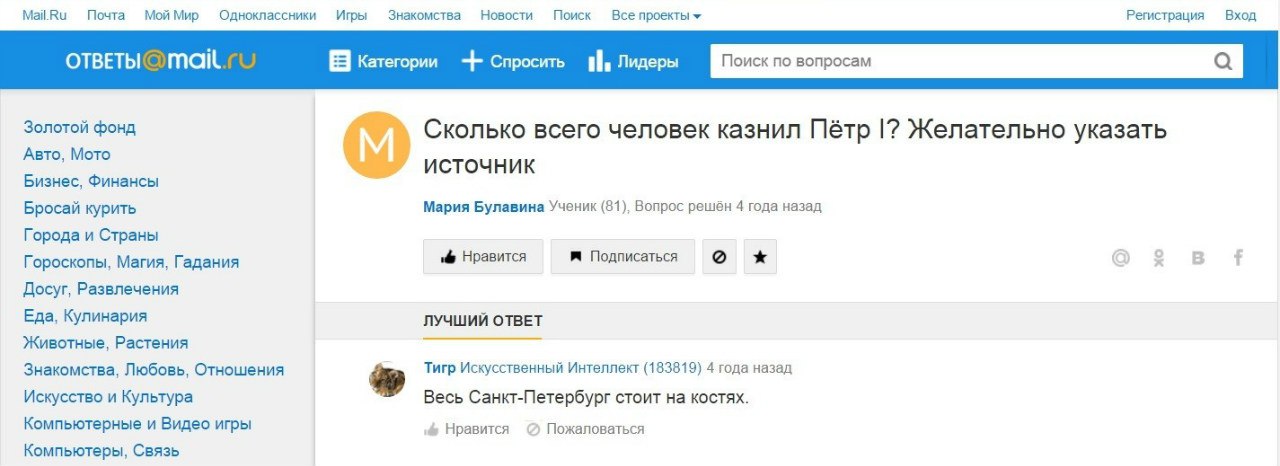
Task: Go to Мой Мир
Action: coord(172,15)
